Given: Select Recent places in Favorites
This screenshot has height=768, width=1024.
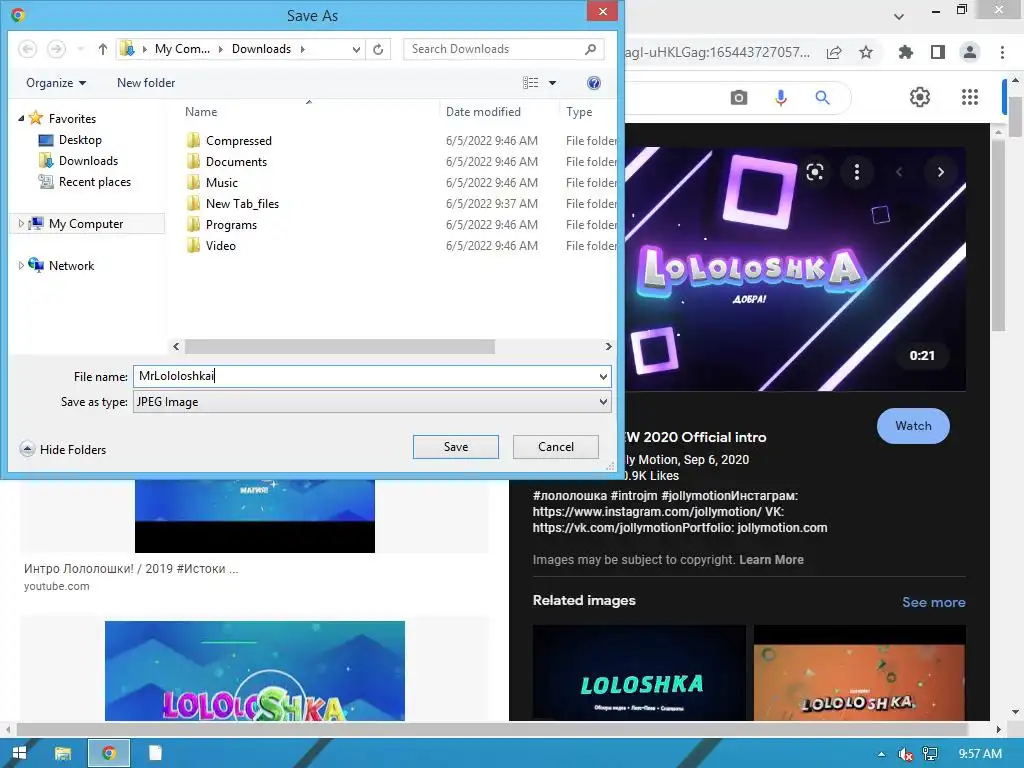Looking at the screenshot, I should click(x=85, y=182).
